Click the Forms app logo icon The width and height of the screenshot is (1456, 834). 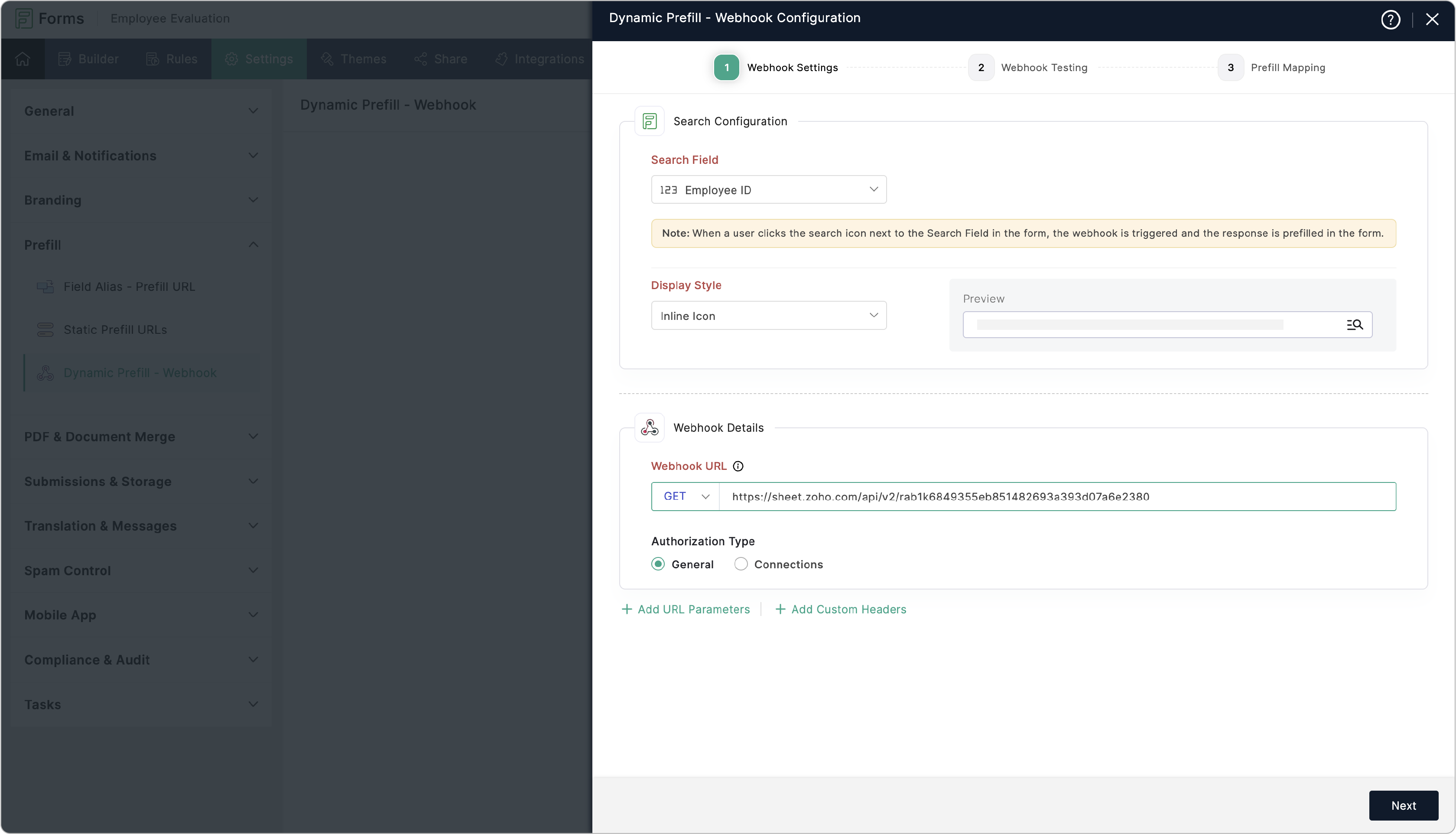tap(23, 18)
